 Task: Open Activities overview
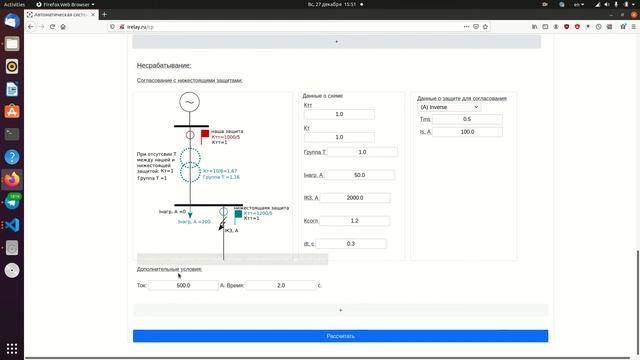(x=14, y=4)
